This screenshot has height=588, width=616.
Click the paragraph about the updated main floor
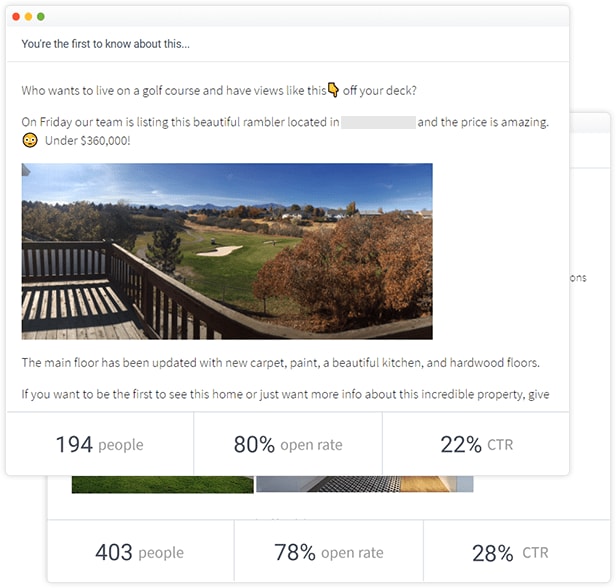coord(280,362)
